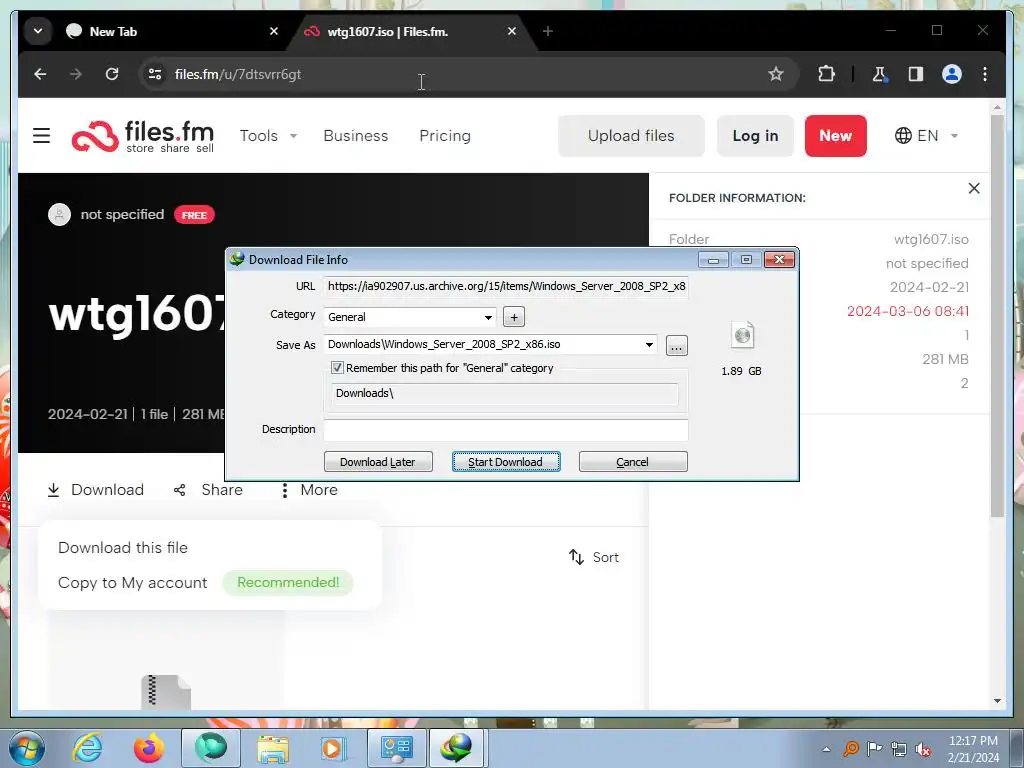The width and height of the screenshot is (1024, 768).
Task: Click the Log in button
Action: 755,136
